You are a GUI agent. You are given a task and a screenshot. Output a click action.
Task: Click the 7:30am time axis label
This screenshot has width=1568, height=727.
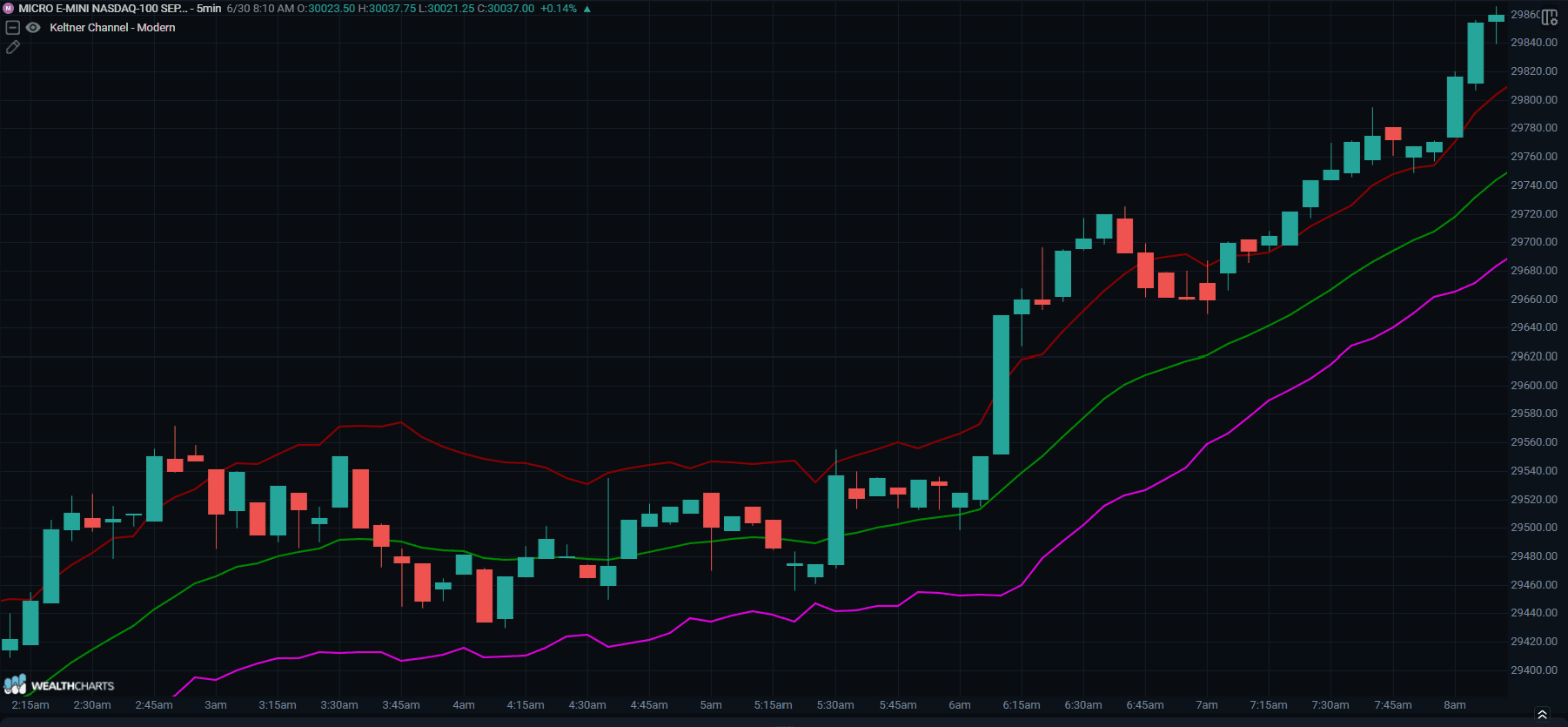point(1330,705)
